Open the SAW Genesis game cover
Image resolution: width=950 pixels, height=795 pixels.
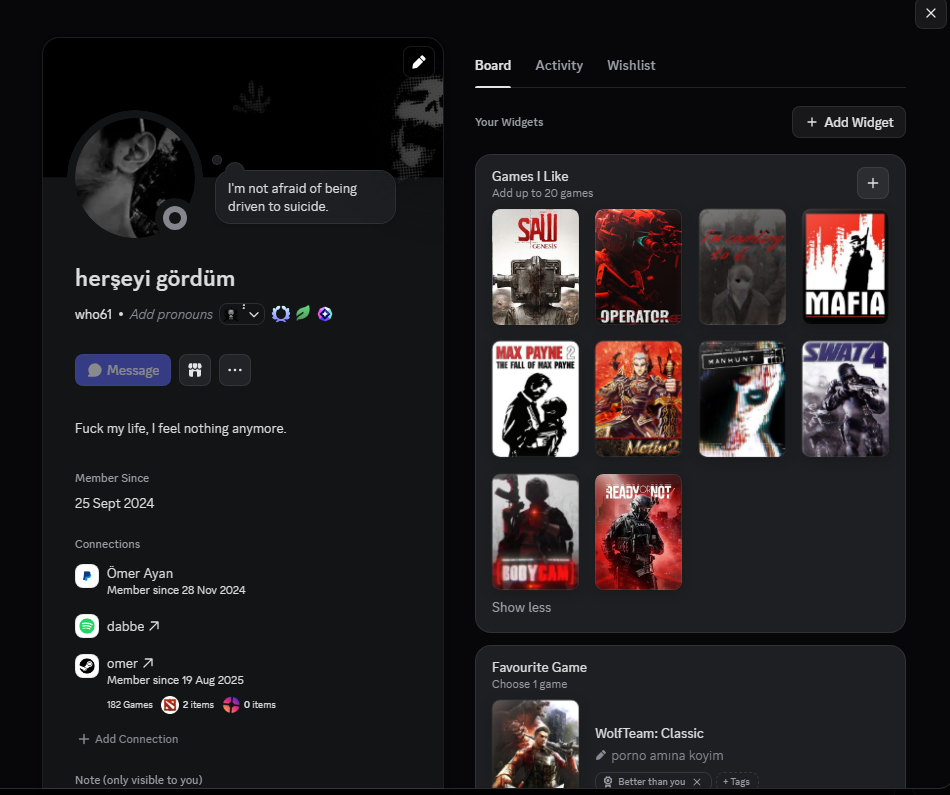click(535, 267)
